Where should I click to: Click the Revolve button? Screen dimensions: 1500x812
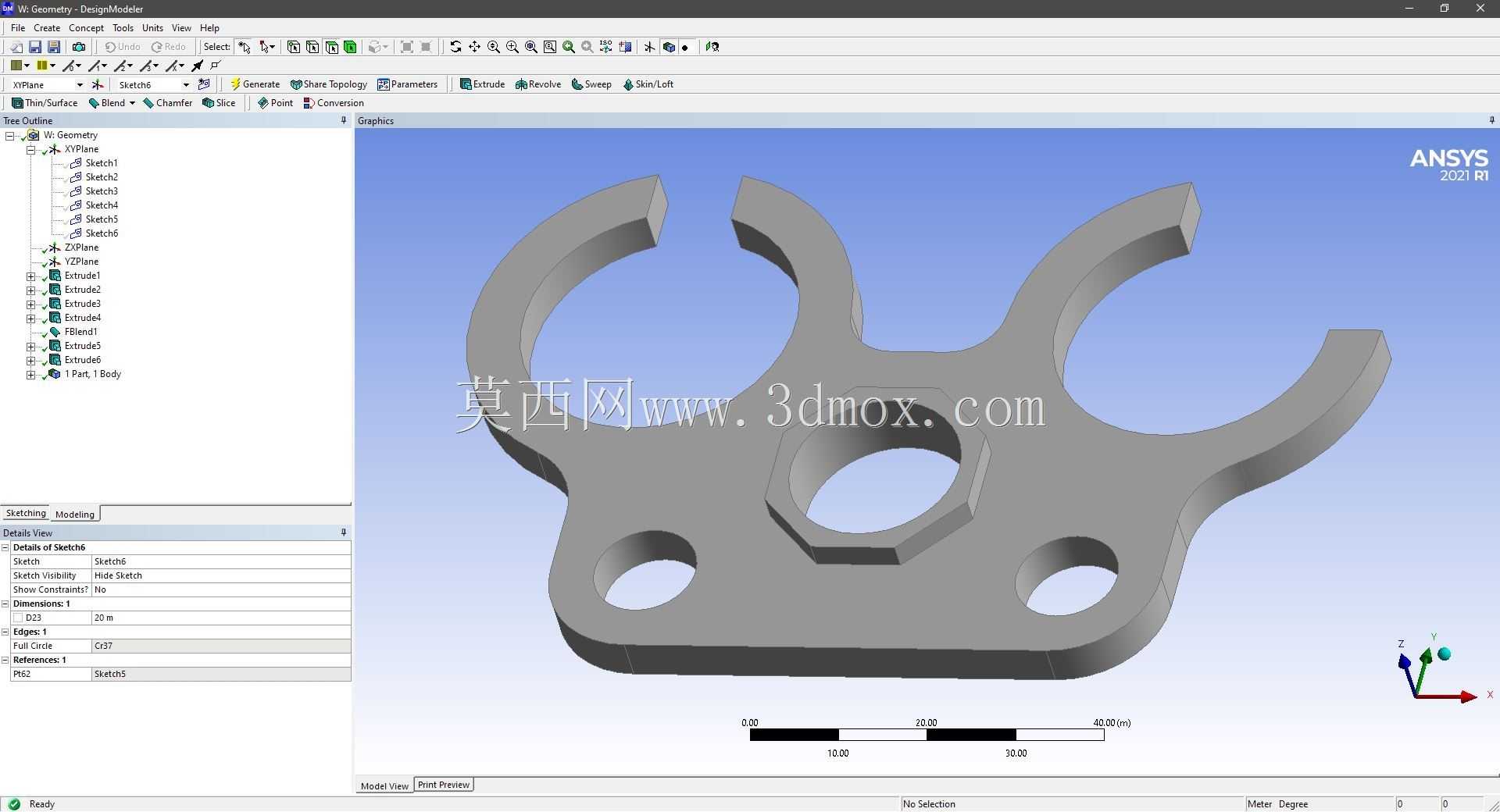point(538,84)
